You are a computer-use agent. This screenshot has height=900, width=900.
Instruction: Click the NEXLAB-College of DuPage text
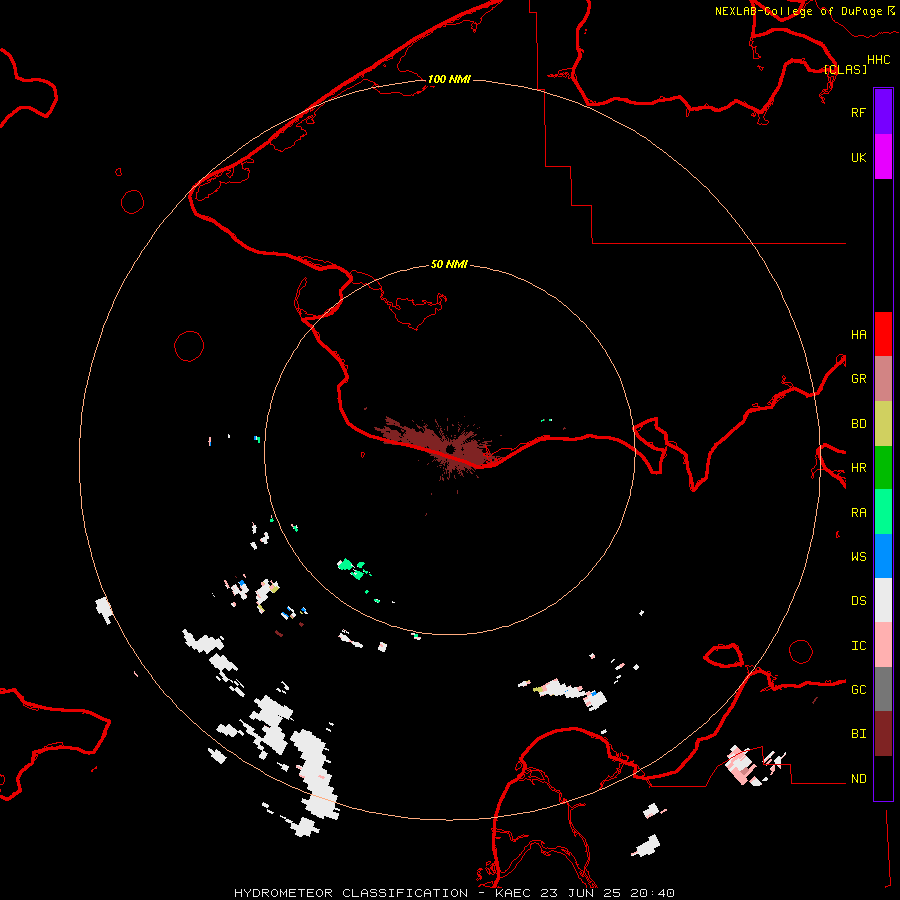[x=798, y=11]
